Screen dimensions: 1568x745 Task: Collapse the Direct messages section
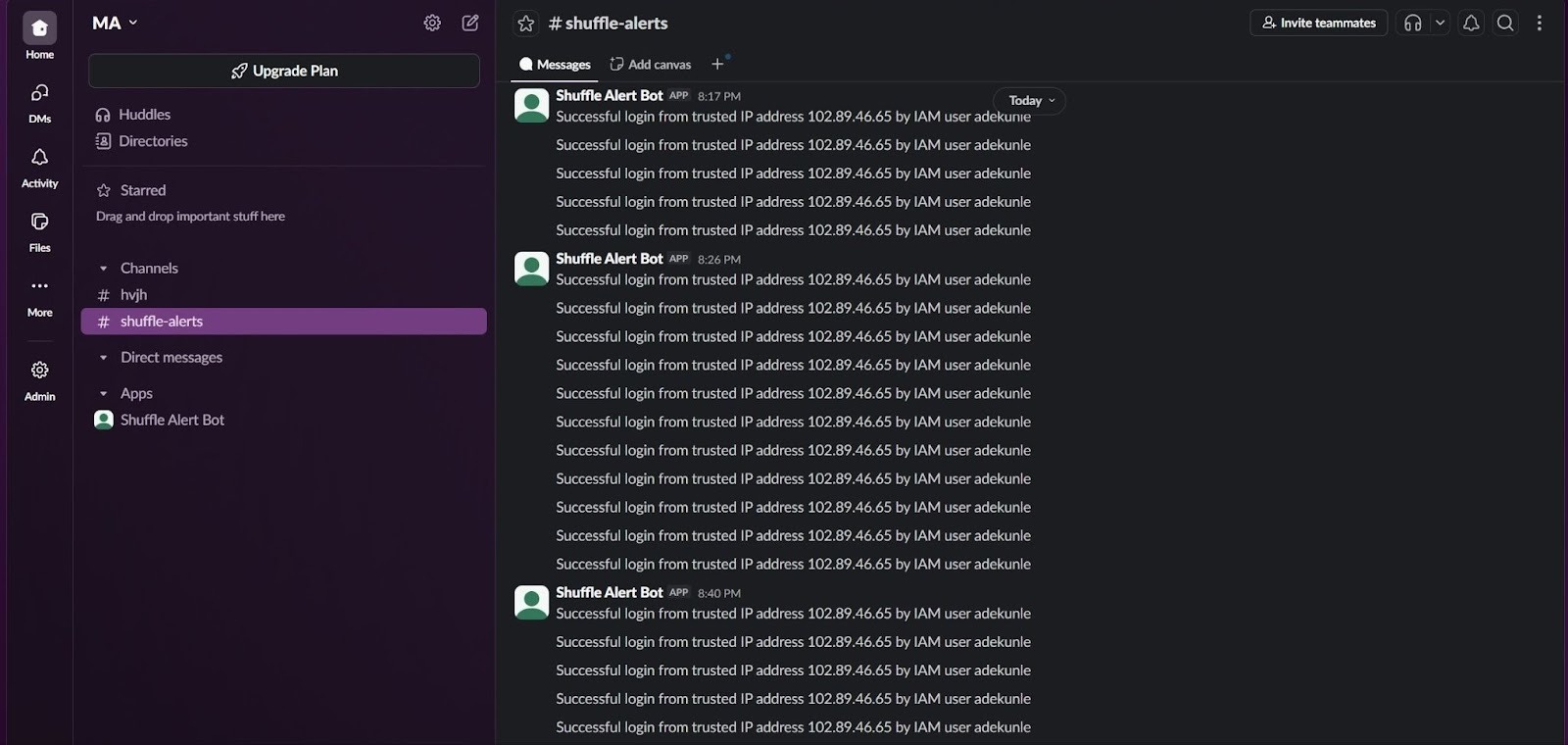tap(103, 358)
